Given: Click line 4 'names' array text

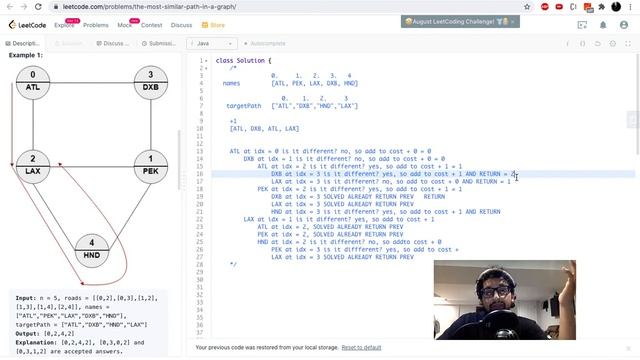Looking at the screenshot, I should [x=290, y=83].
